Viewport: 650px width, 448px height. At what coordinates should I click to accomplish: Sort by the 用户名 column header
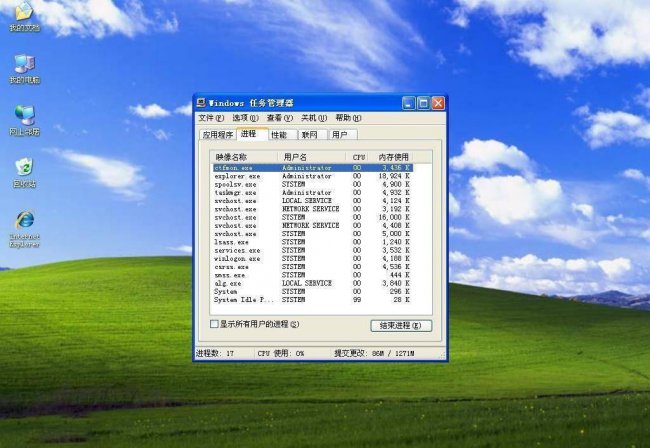tap(312, 157)
